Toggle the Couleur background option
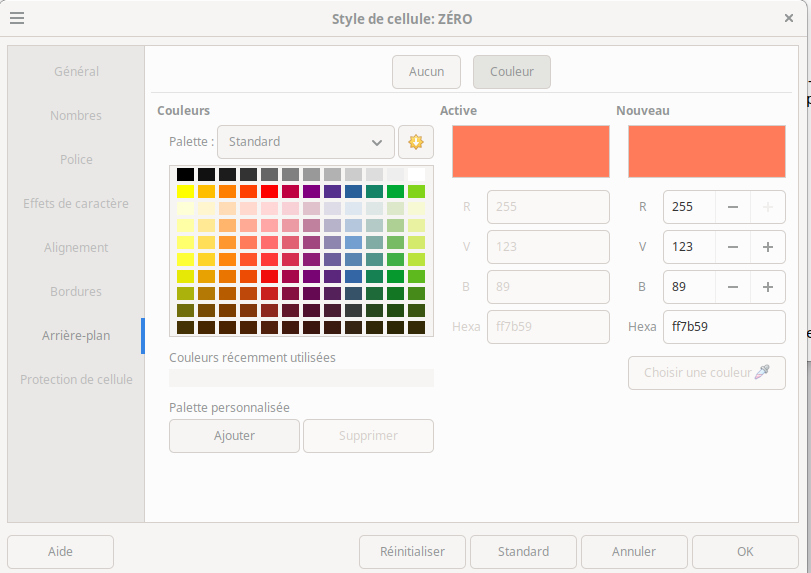Viewport: 811px width, 573px height. click(511, 72)
